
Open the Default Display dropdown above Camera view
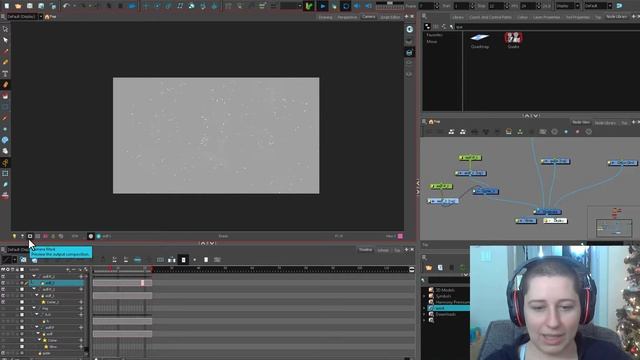(x=25, y=17)
